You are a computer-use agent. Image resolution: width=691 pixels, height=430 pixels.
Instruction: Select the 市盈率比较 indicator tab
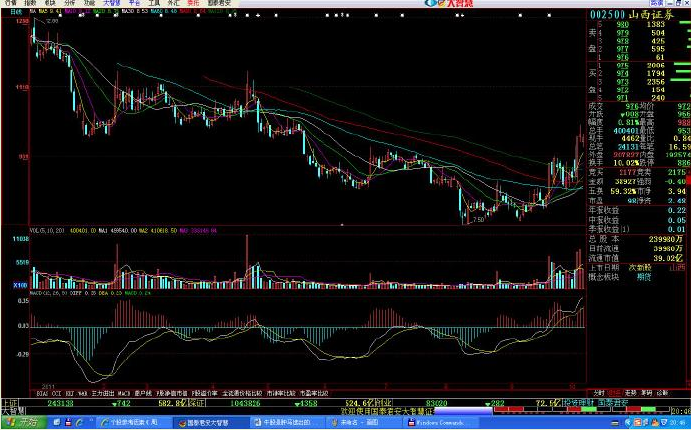pyautogui.click(x=314, y=393)
